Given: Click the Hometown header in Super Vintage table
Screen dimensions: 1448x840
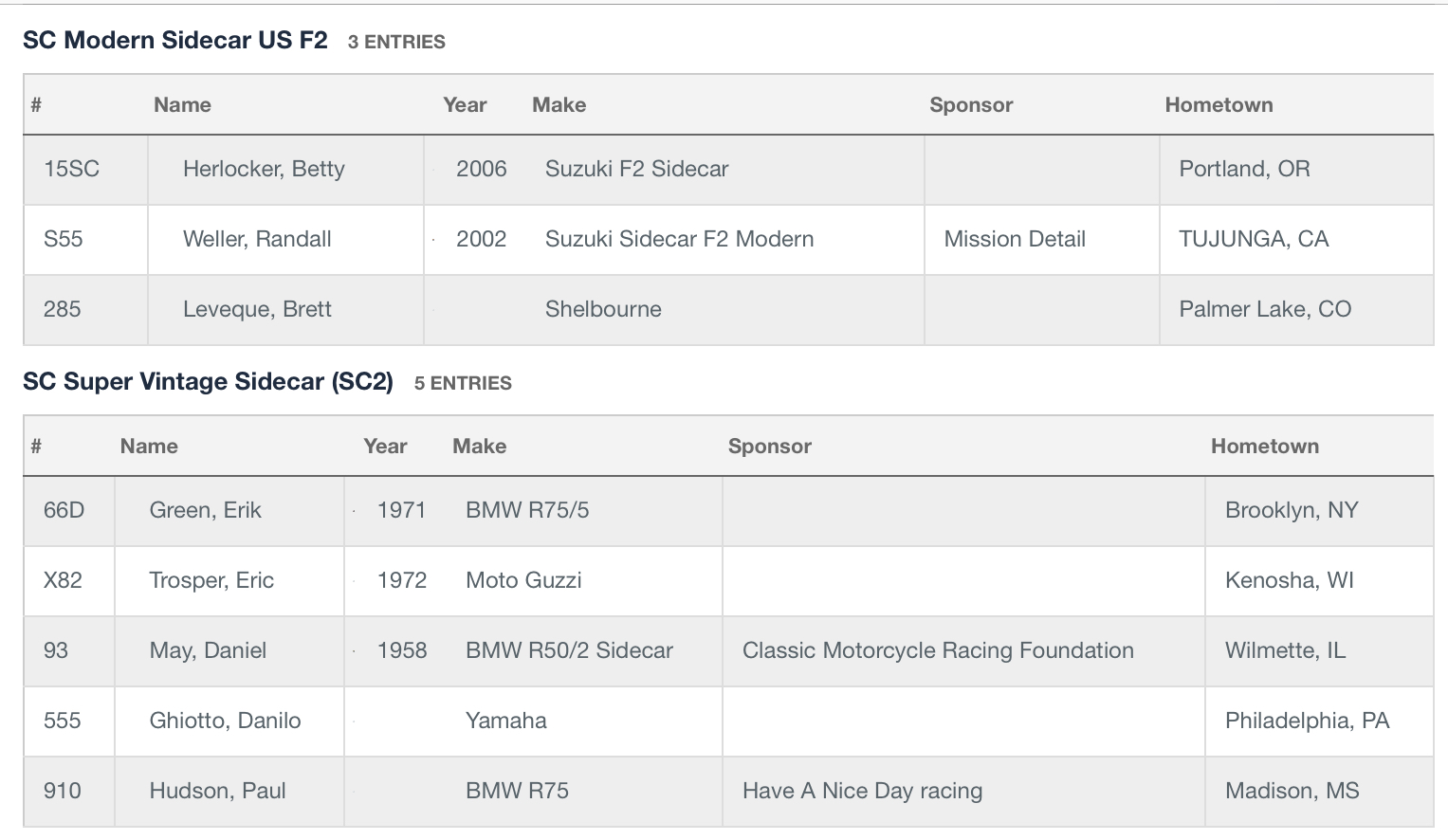Looking at the screenshot, I should click(x=1265, y=447).
